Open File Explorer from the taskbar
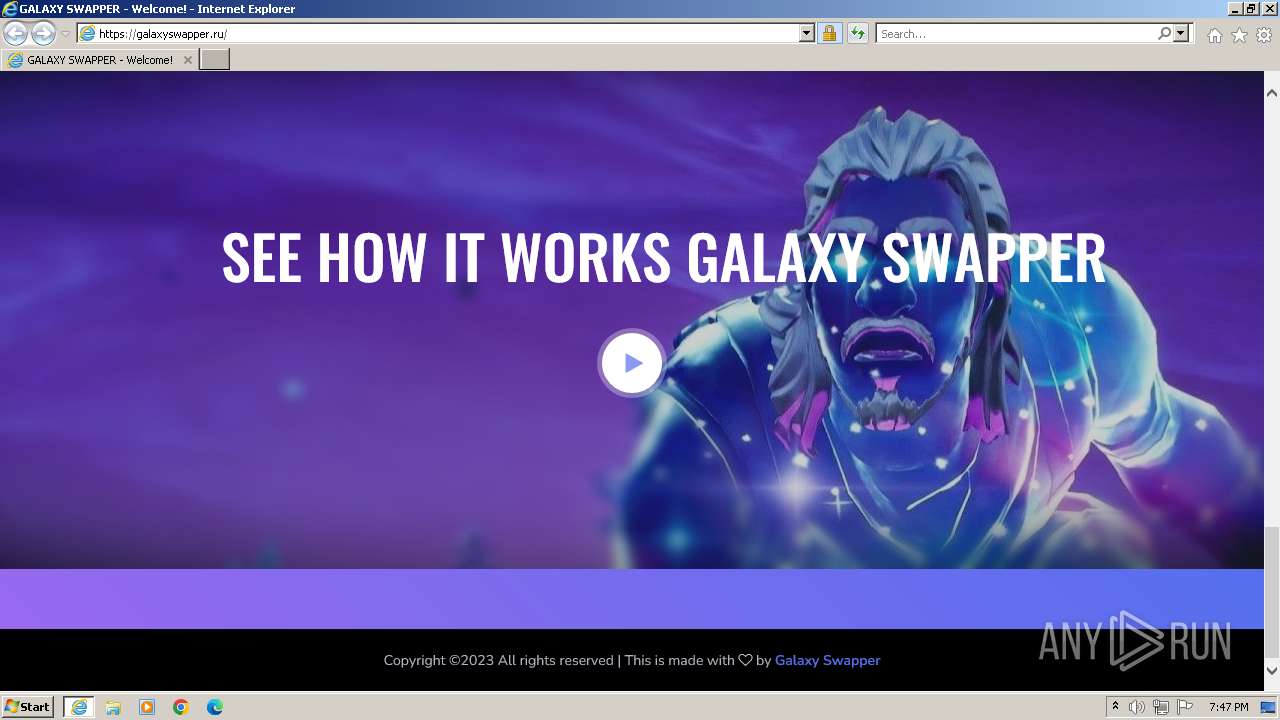 [x=113, y=707]
